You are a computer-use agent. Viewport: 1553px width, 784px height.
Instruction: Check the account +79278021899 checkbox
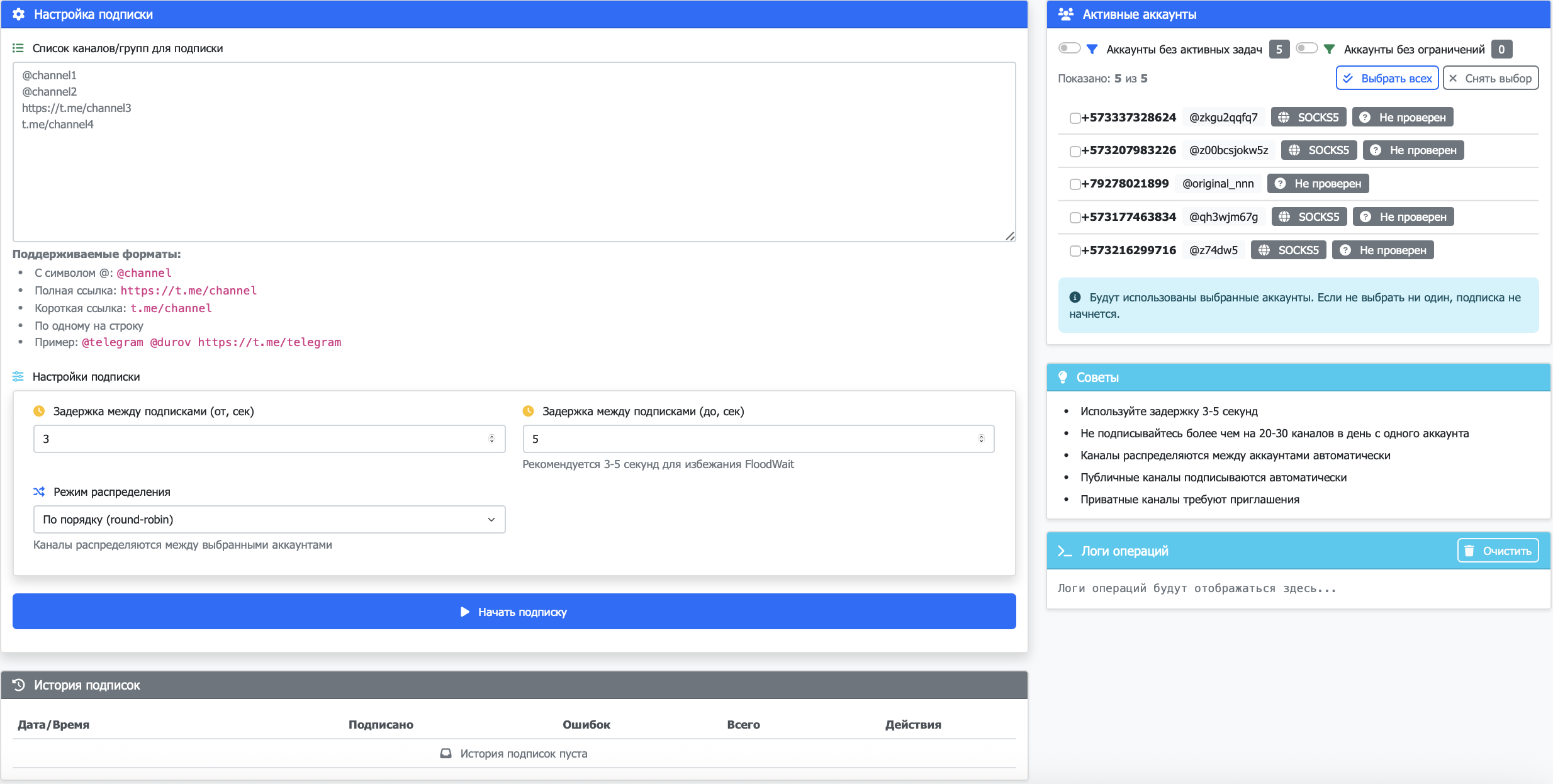click(x=1075, y=184)
